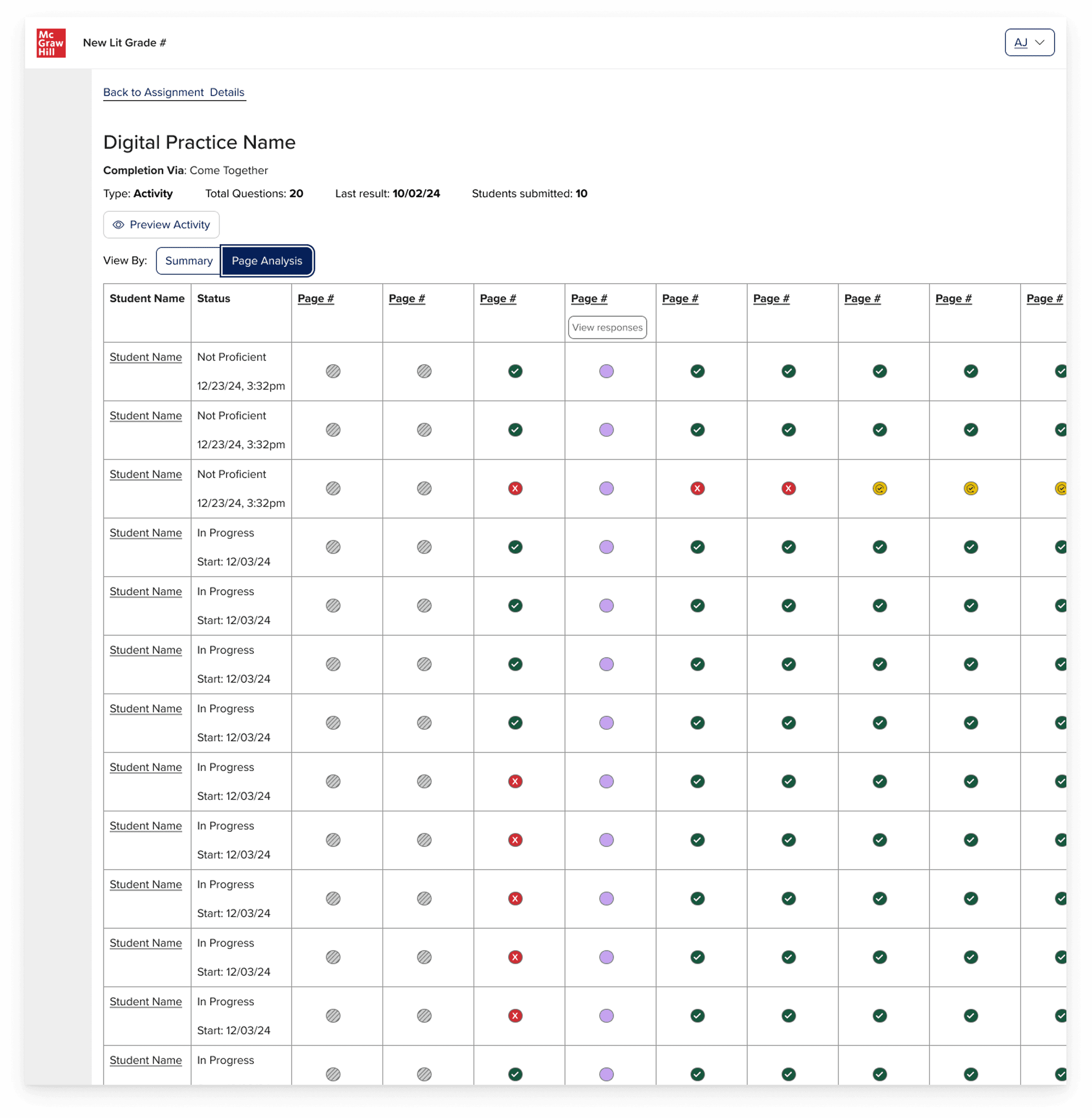Click second yellow partial-credit icon in third row

click(x=970, y=488)
